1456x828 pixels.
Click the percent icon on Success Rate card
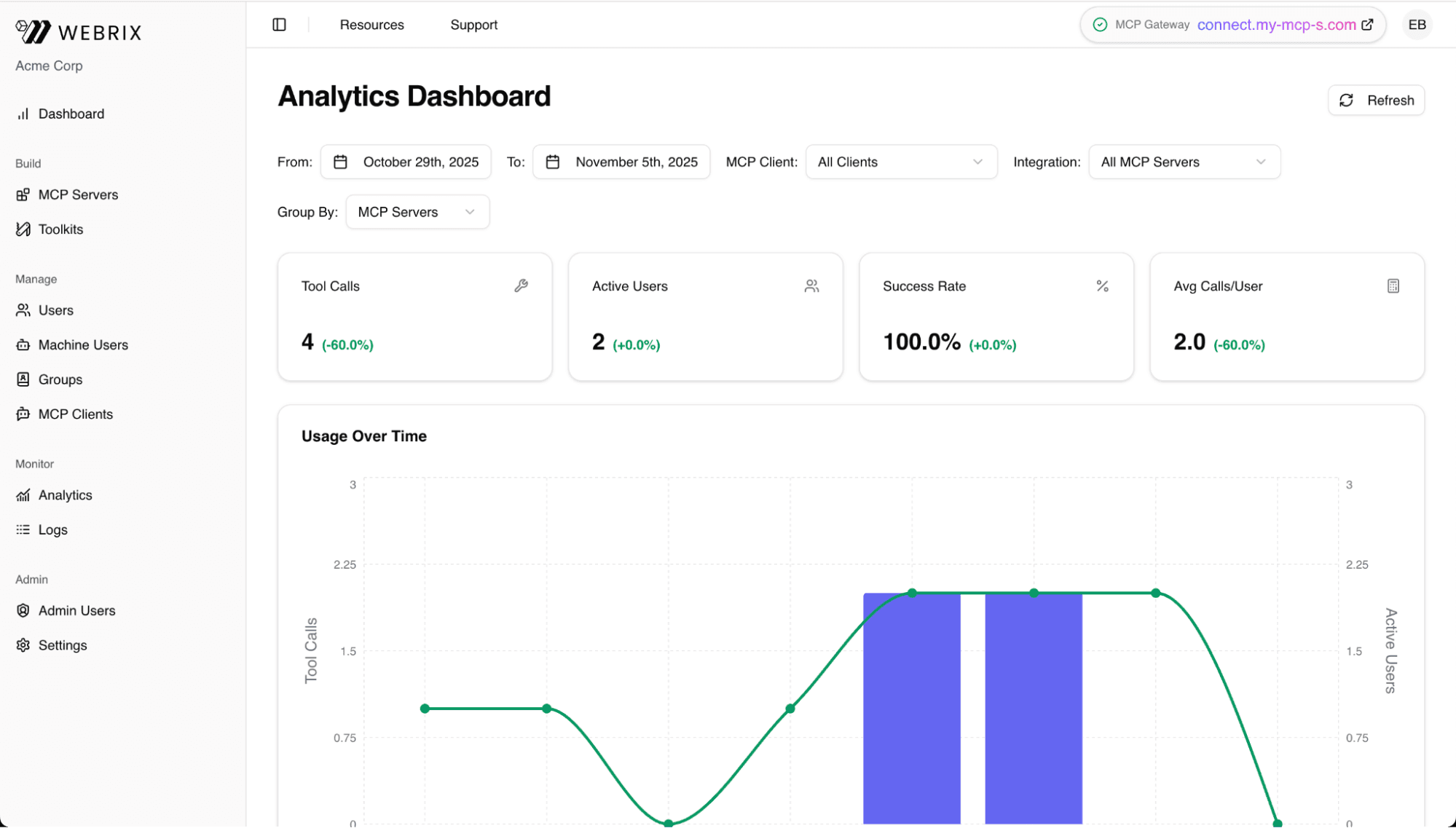coord(1103,285)
